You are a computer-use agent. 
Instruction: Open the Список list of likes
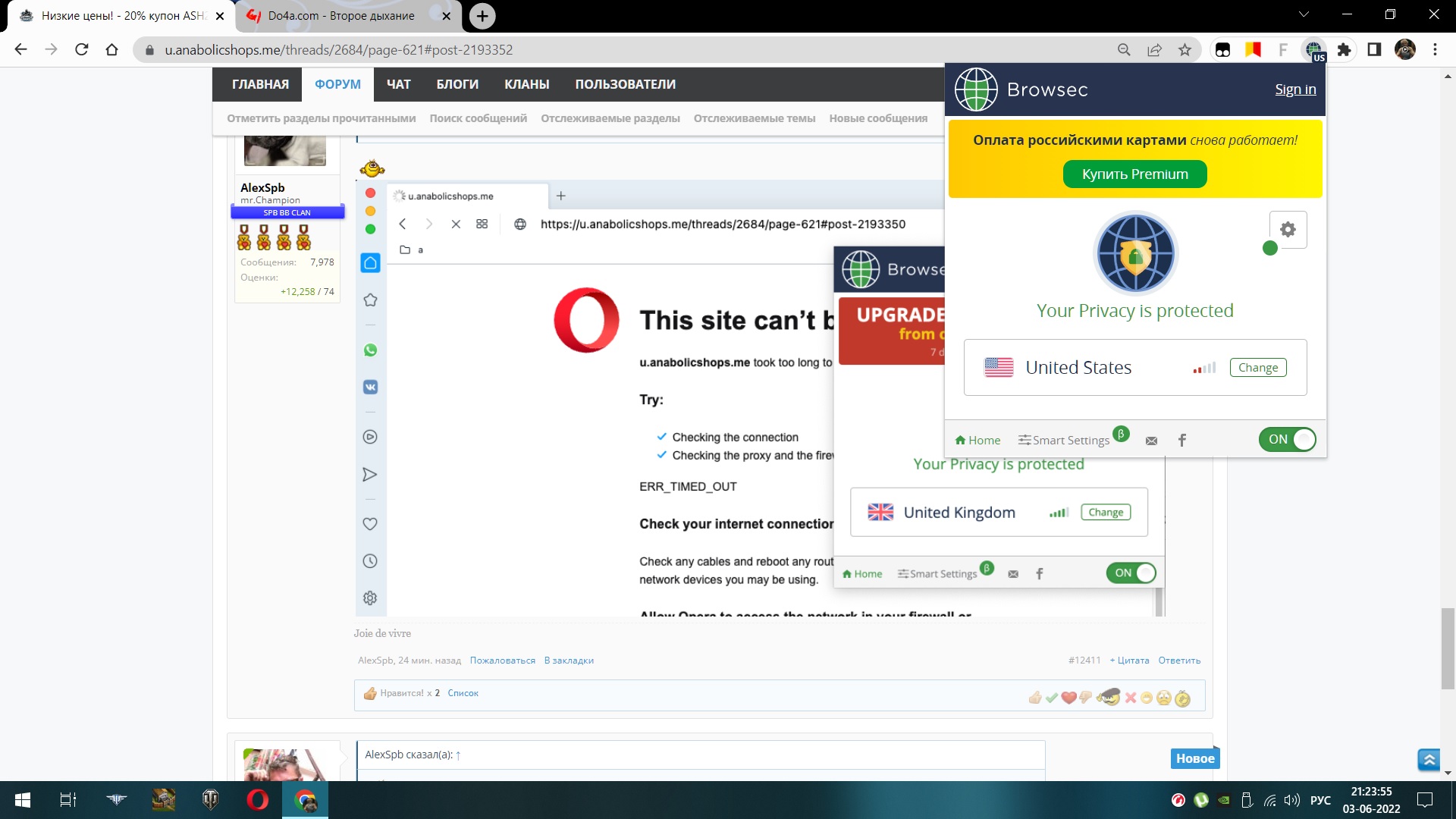(463, 693)
